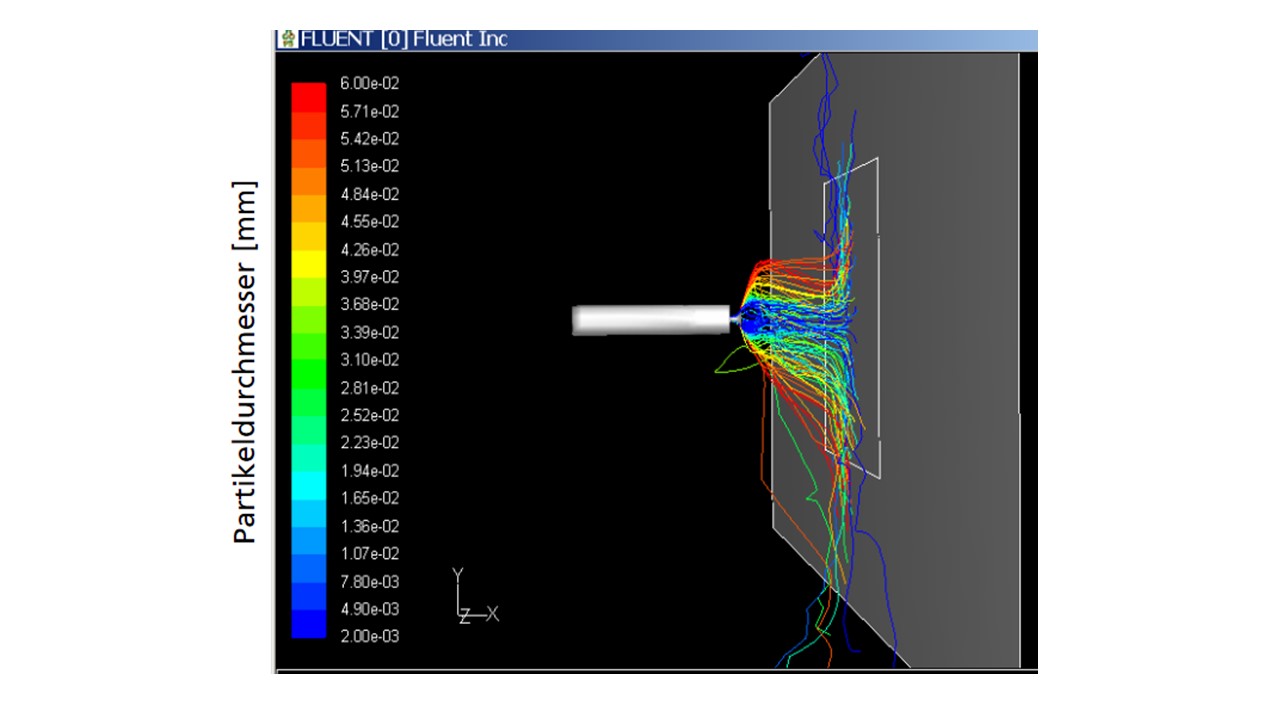Image resolution: width=1280 pixels, height=720 pixels.
Task: Click the legend value 5.13e-02
Action: (369, 166)
